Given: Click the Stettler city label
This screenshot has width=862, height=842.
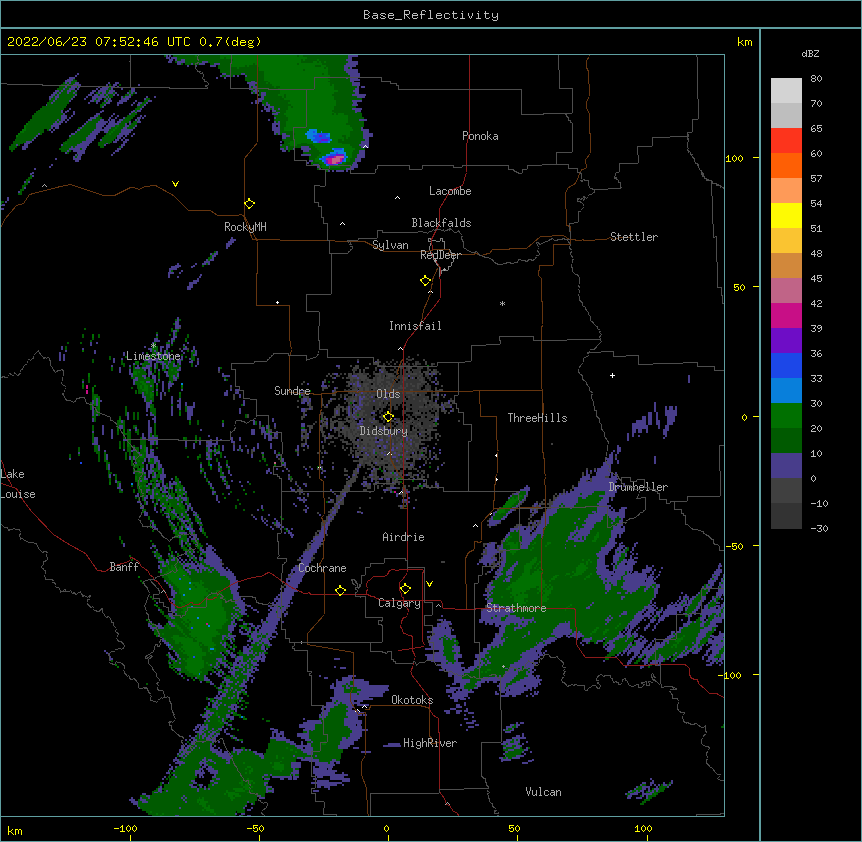Looking at the screenshot, I should click(634, 237).
